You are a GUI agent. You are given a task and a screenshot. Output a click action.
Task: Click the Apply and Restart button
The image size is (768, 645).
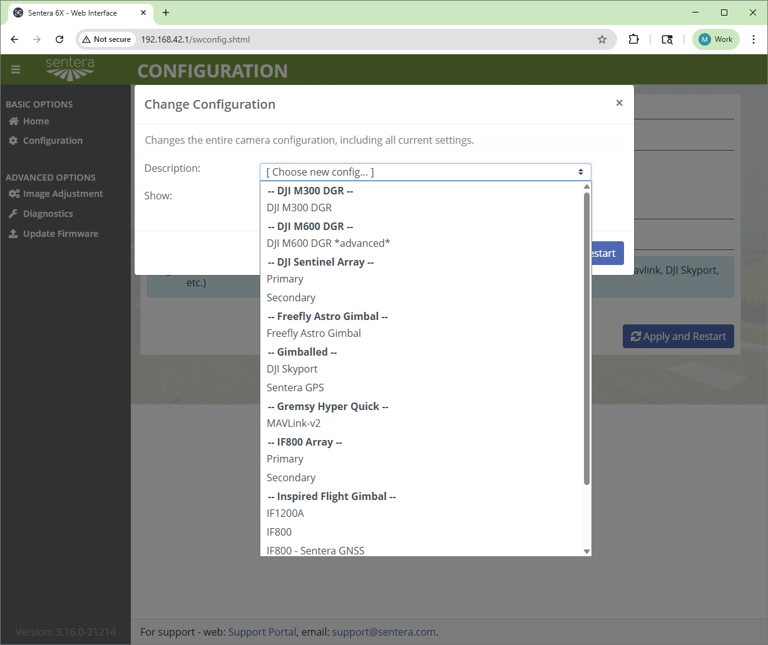(678, 336)
